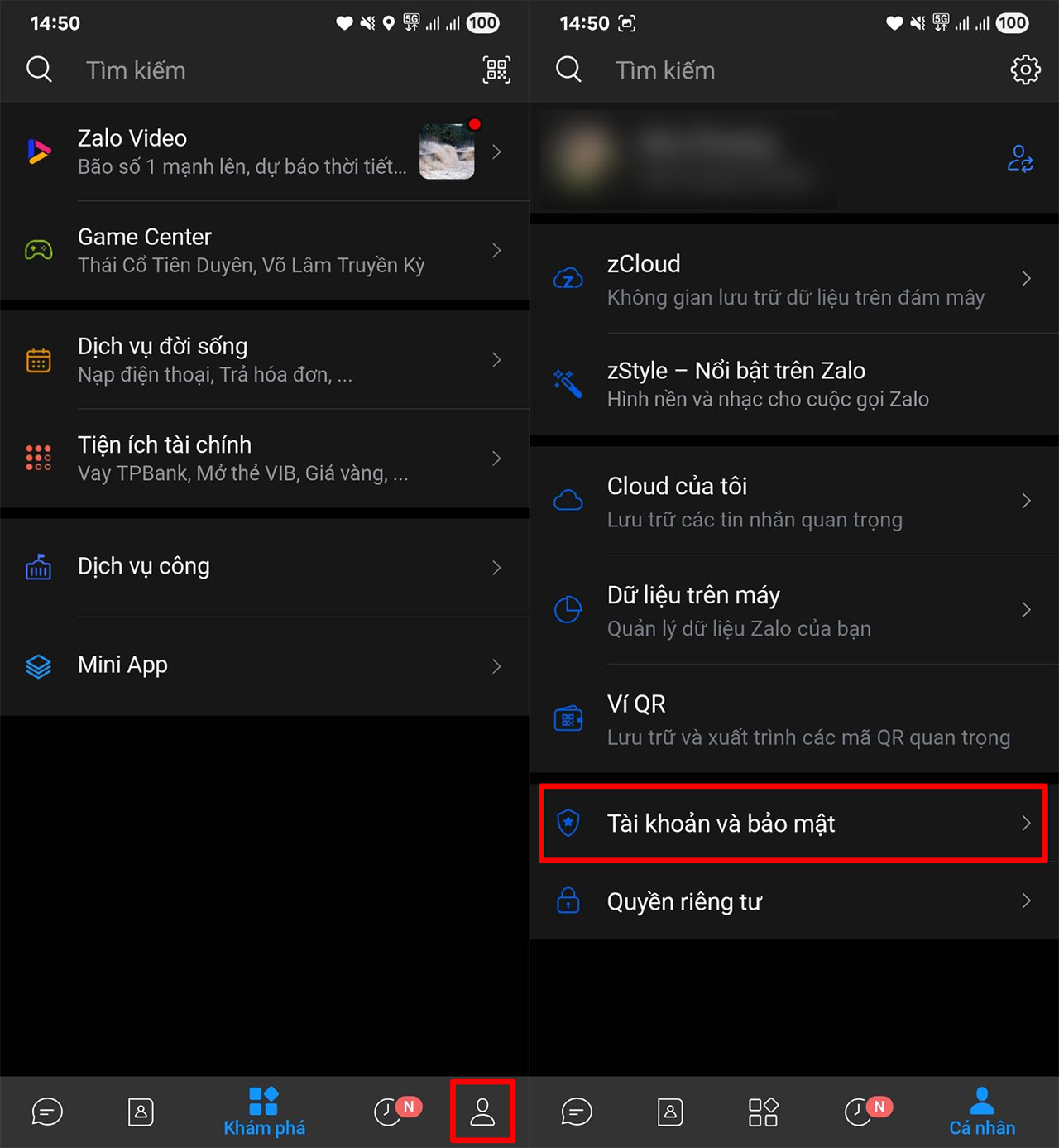Open the discover grid icon on right screen
The image size is (1059, 1148).
[763, 1112]
